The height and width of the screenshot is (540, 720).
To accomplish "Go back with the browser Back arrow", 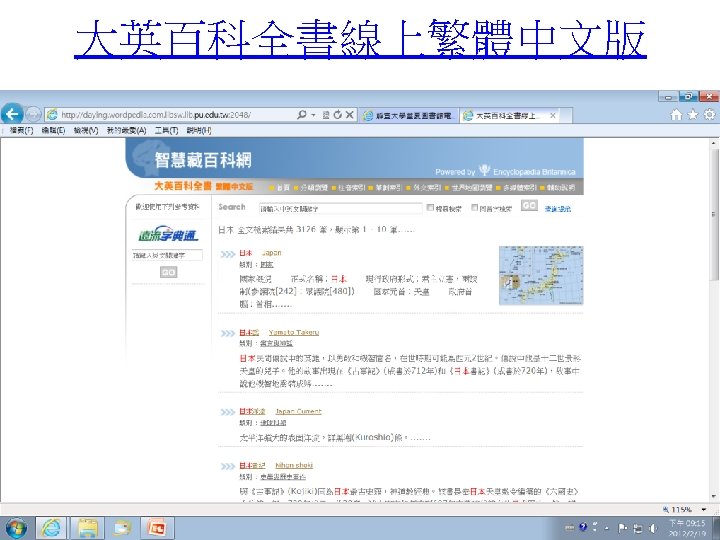I will pos(12,114).
